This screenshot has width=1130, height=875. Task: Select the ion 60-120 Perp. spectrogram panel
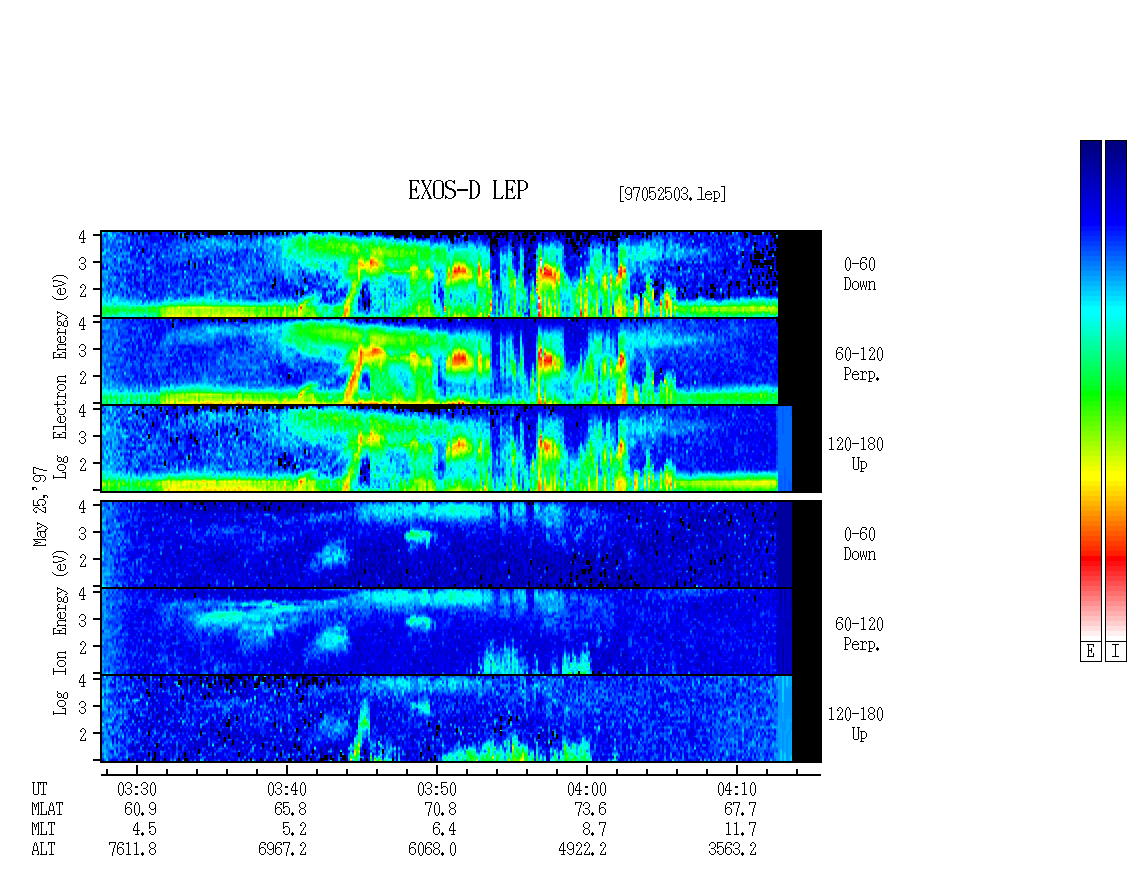point(461,631)
